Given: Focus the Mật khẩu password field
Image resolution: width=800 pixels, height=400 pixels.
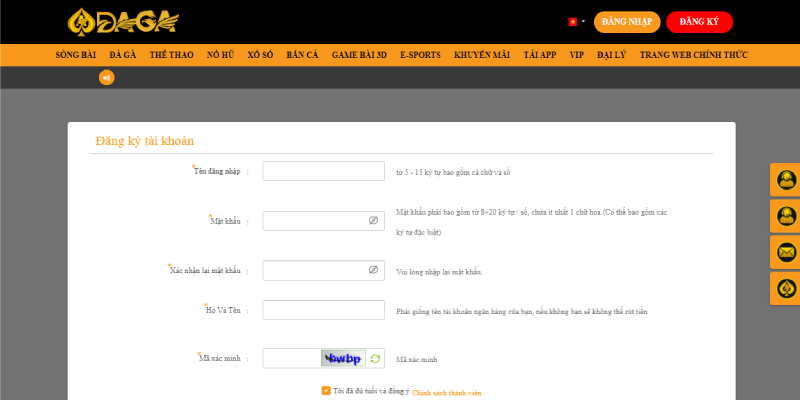Looking at the screenshot, I should [323, 221].
